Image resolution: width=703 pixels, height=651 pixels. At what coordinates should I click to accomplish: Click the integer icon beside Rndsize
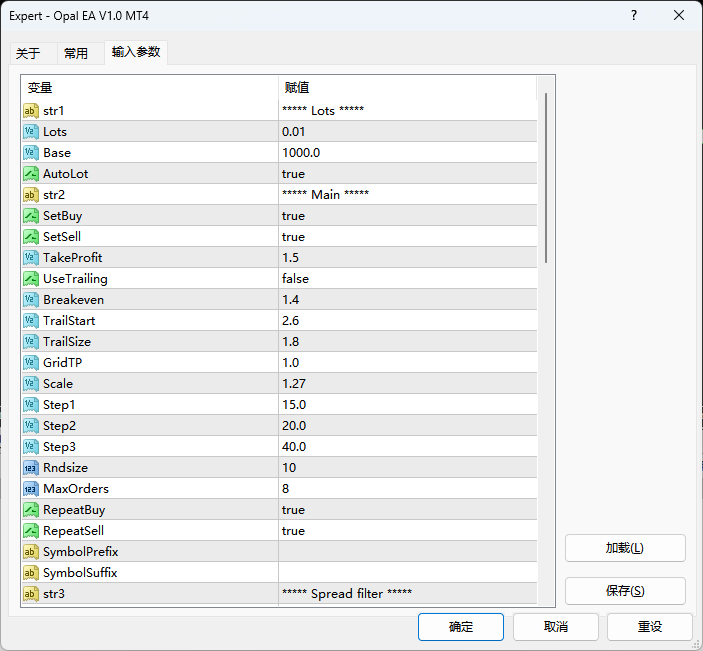point(31,468)
